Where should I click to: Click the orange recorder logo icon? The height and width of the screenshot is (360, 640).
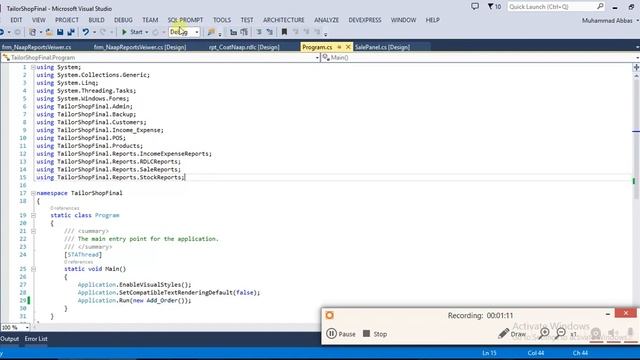329,315
